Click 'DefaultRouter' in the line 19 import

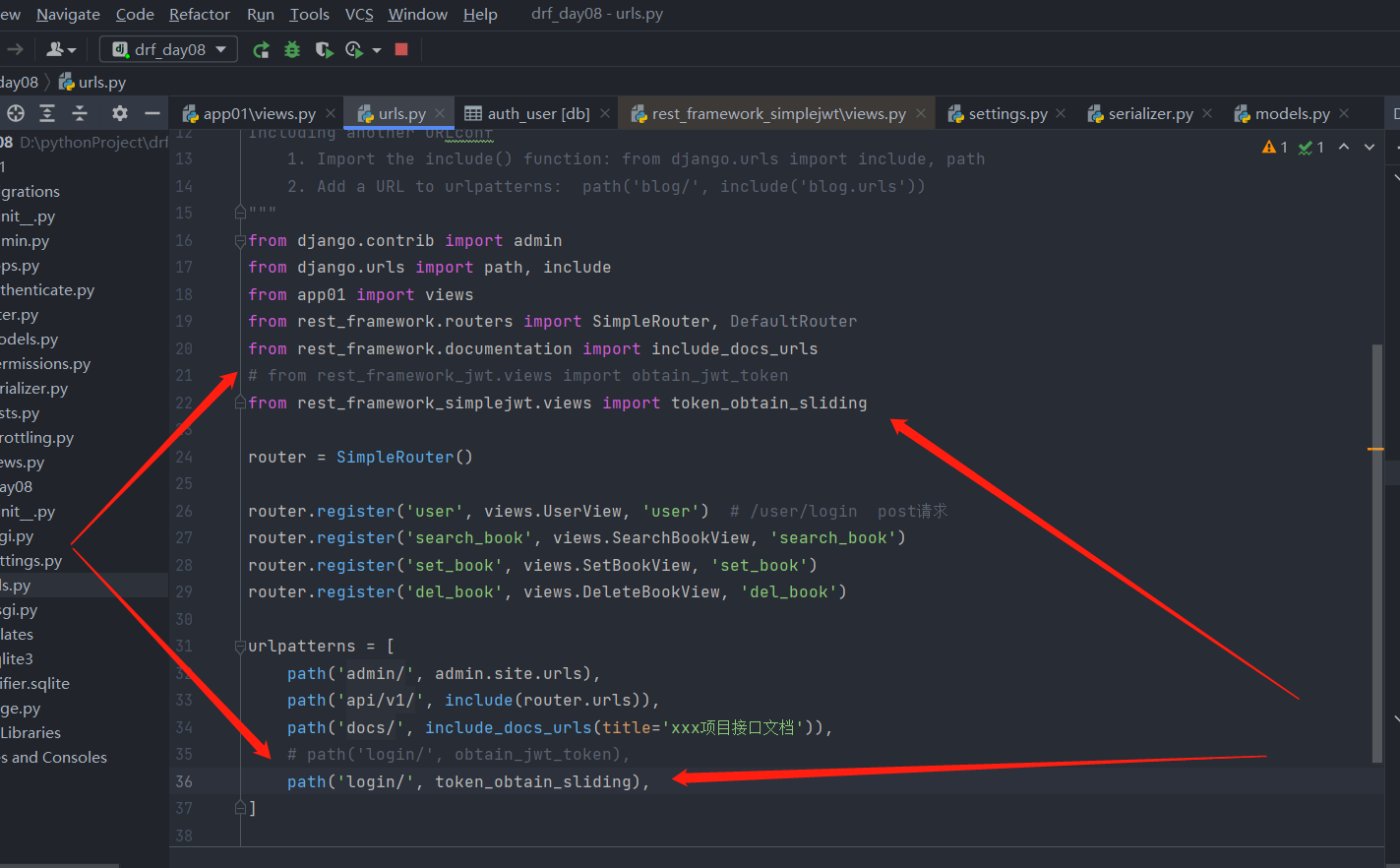794,321
